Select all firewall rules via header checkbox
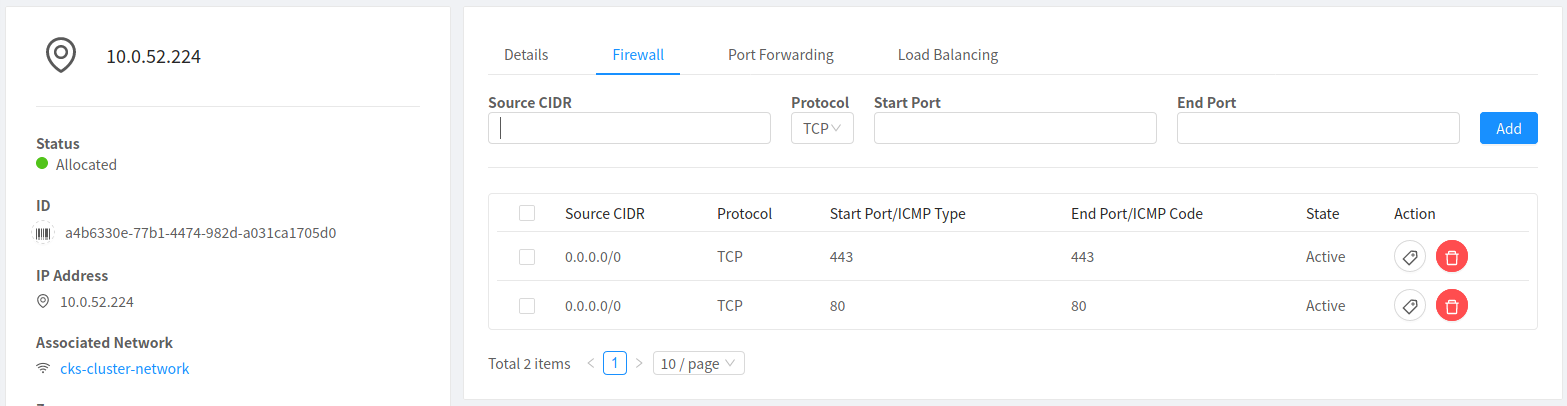Viewport: 1567px width, 406px height. (x=527, y=213)
